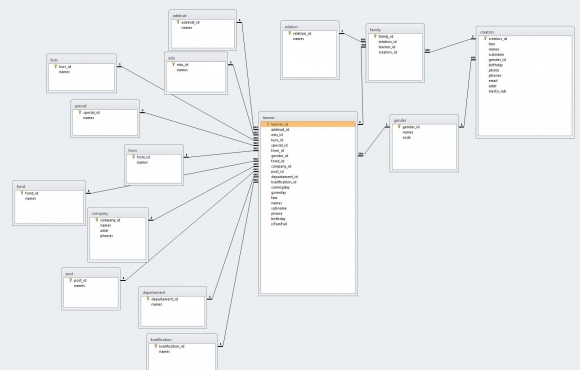Click the key icon for special_id in special table
The width and height of the screenshot is (580, 370).
click(80, 112)
